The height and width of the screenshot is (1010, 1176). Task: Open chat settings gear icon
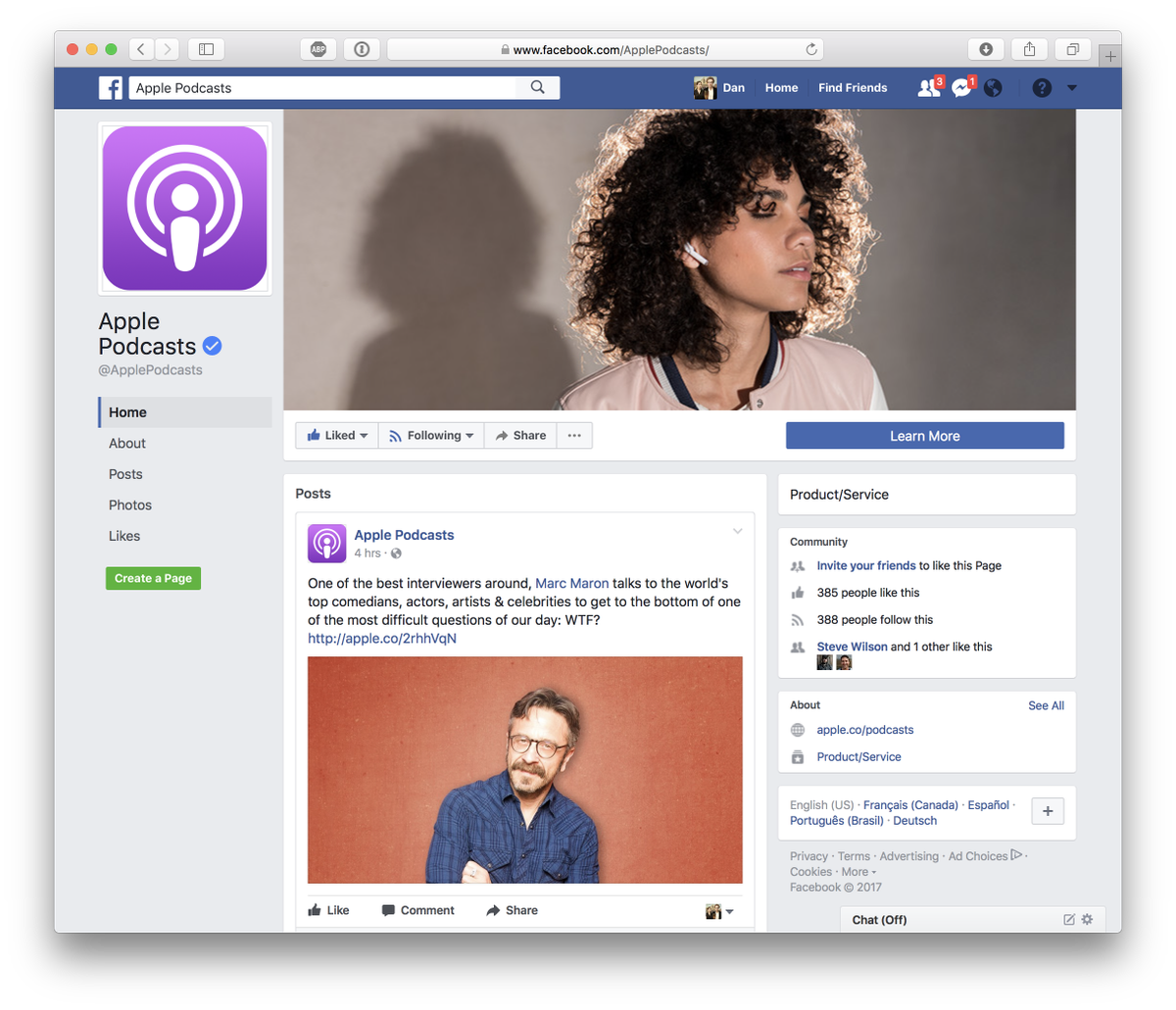[x=1087, y=919]
